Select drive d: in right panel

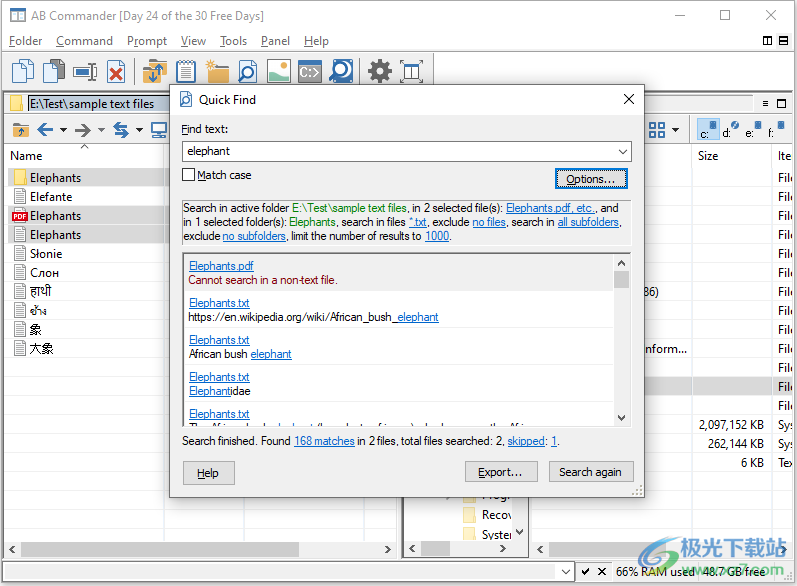(x=730, y=130)
